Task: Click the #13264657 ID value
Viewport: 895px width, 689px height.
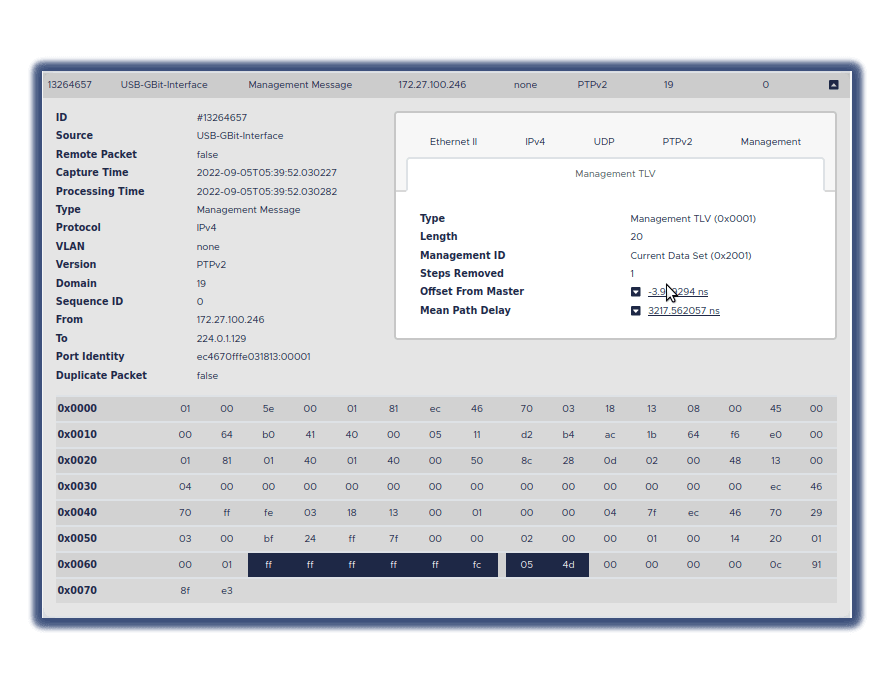Action: (x=222, y=118)
